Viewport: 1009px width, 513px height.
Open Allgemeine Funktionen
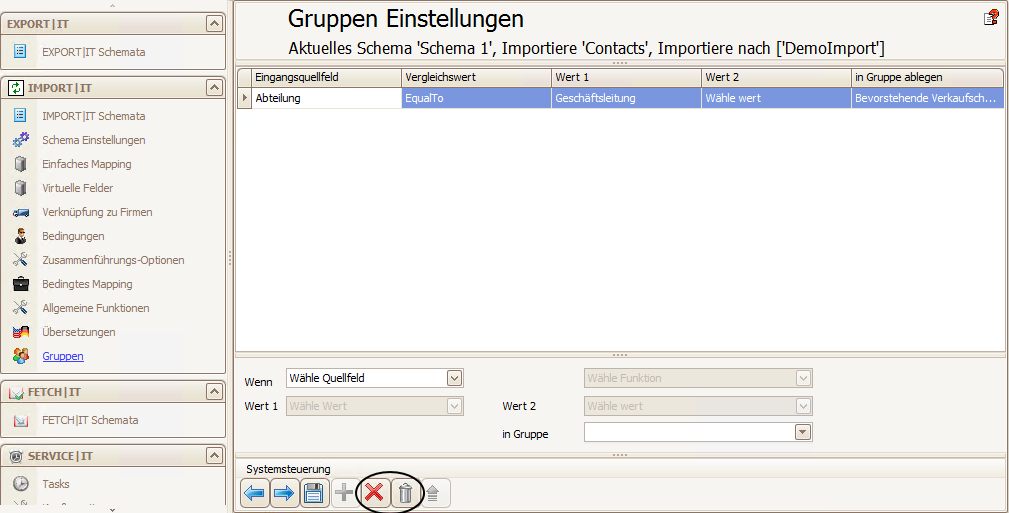(95, 308)
